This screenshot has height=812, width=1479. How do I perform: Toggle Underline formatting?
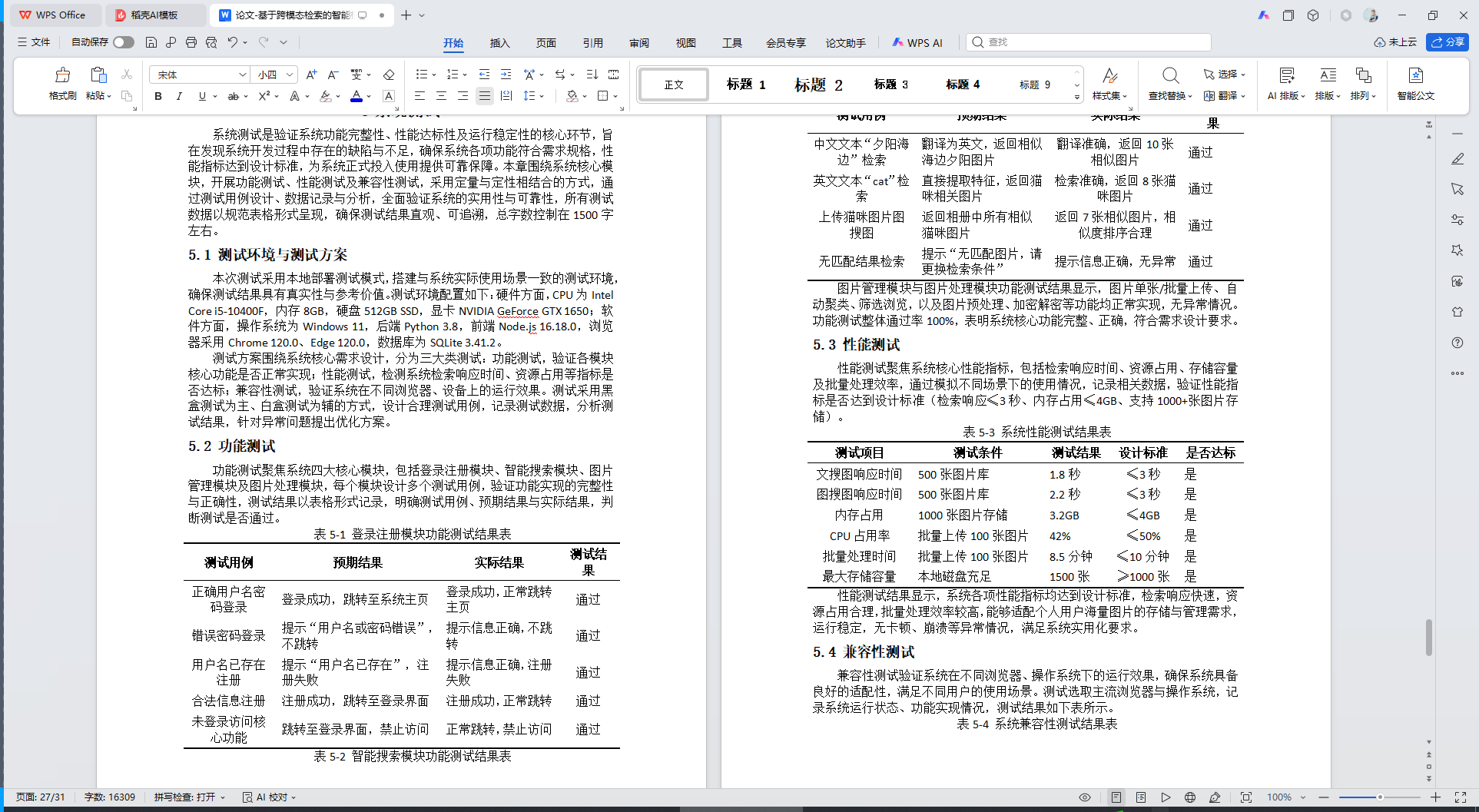click(x=202, y=96)
